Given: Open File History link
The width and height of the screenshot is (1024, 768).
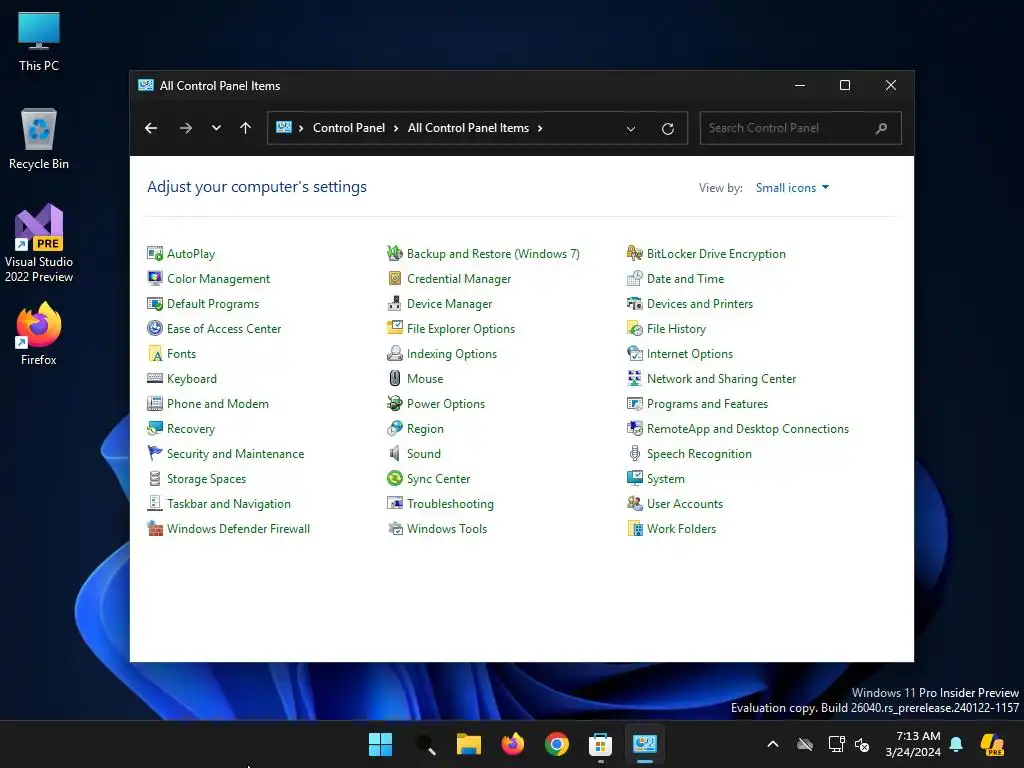Looking at the screenshot, I should 676,328.
